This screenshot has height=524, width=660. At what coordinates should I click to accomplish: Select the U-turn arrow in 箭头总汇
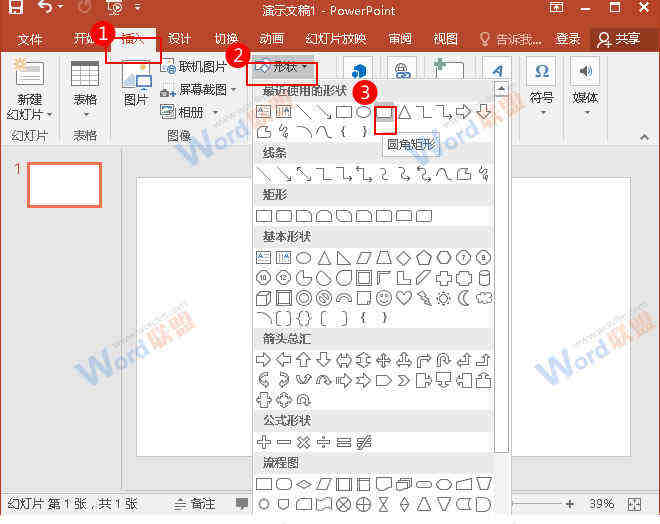[443, 360]
